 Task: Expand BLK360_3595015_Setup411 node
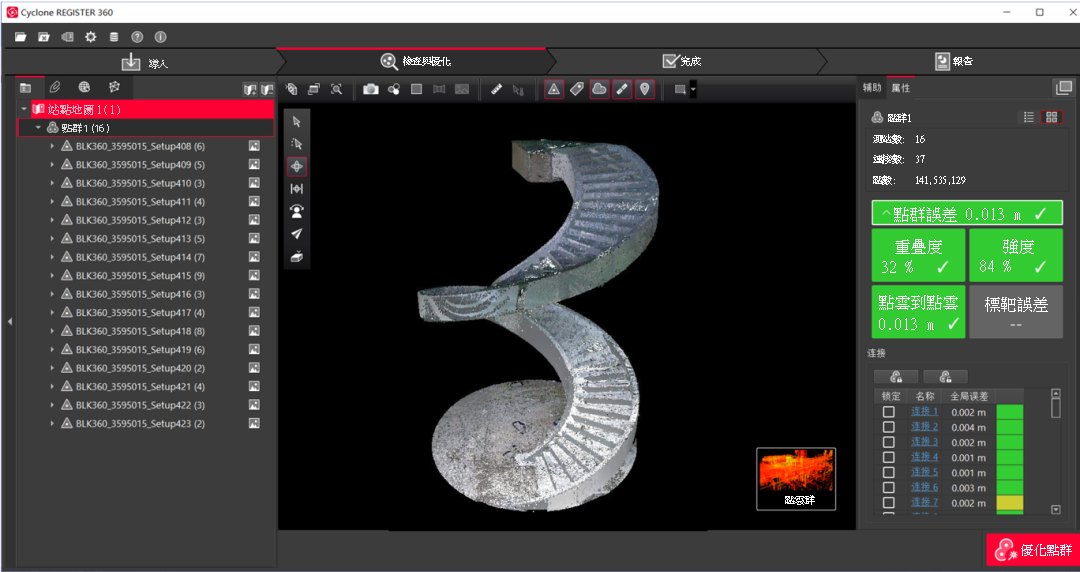(52, 202)
